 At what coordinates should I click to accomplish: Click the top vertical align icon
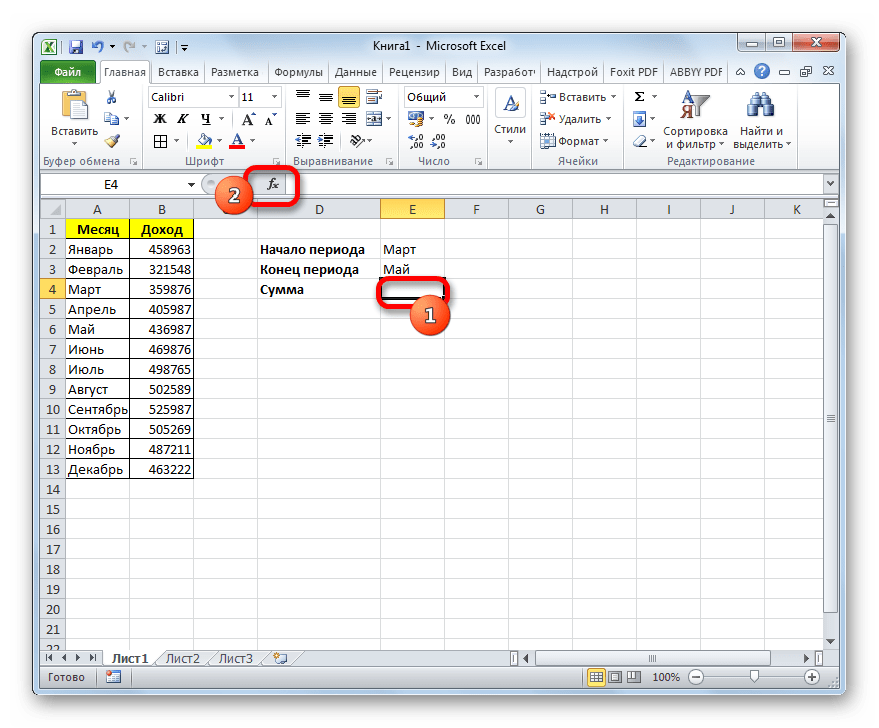click(x=303, y=96)
